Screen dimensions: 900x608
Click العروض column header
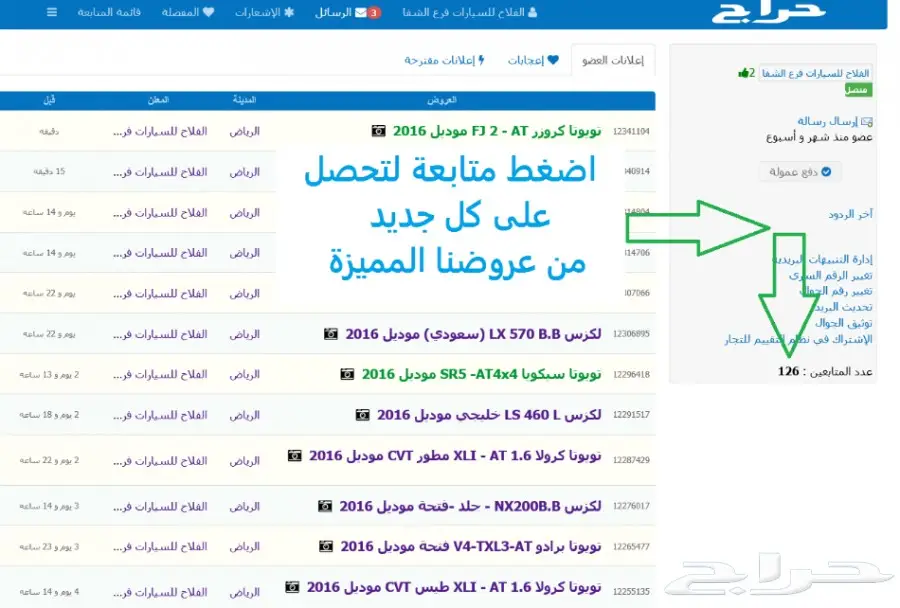click(442, 100)
